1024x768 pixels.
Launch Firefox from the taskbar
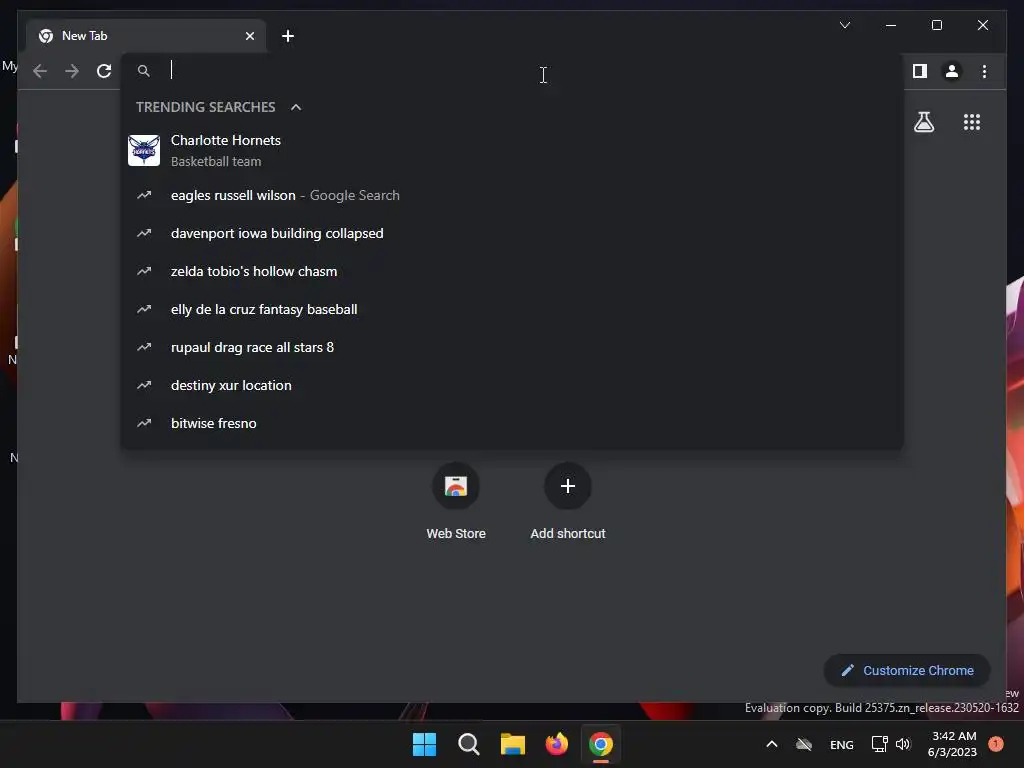pos(556,744)
